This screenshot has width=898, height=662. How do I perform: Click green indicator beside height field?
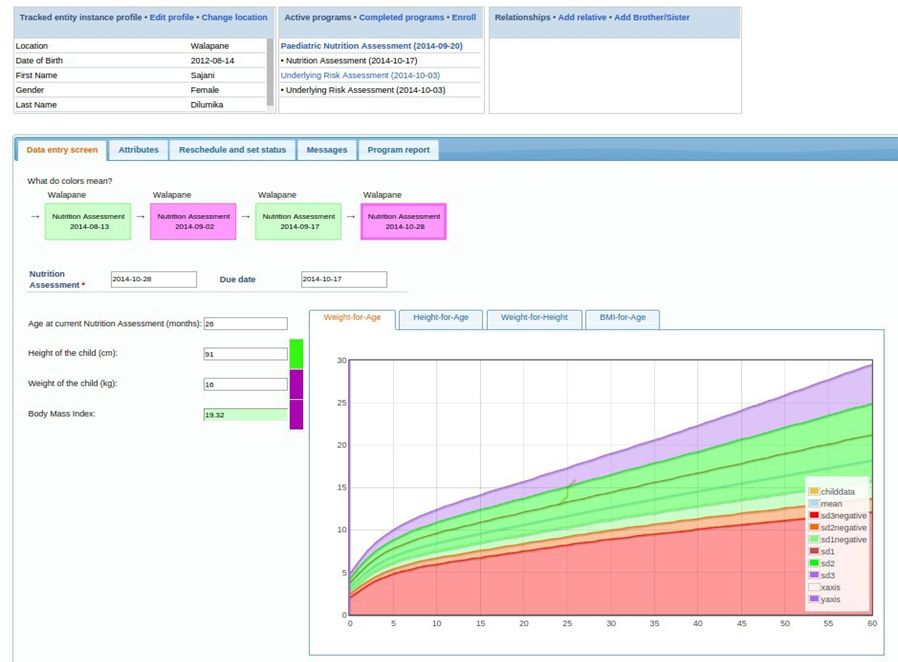(296, 353)
